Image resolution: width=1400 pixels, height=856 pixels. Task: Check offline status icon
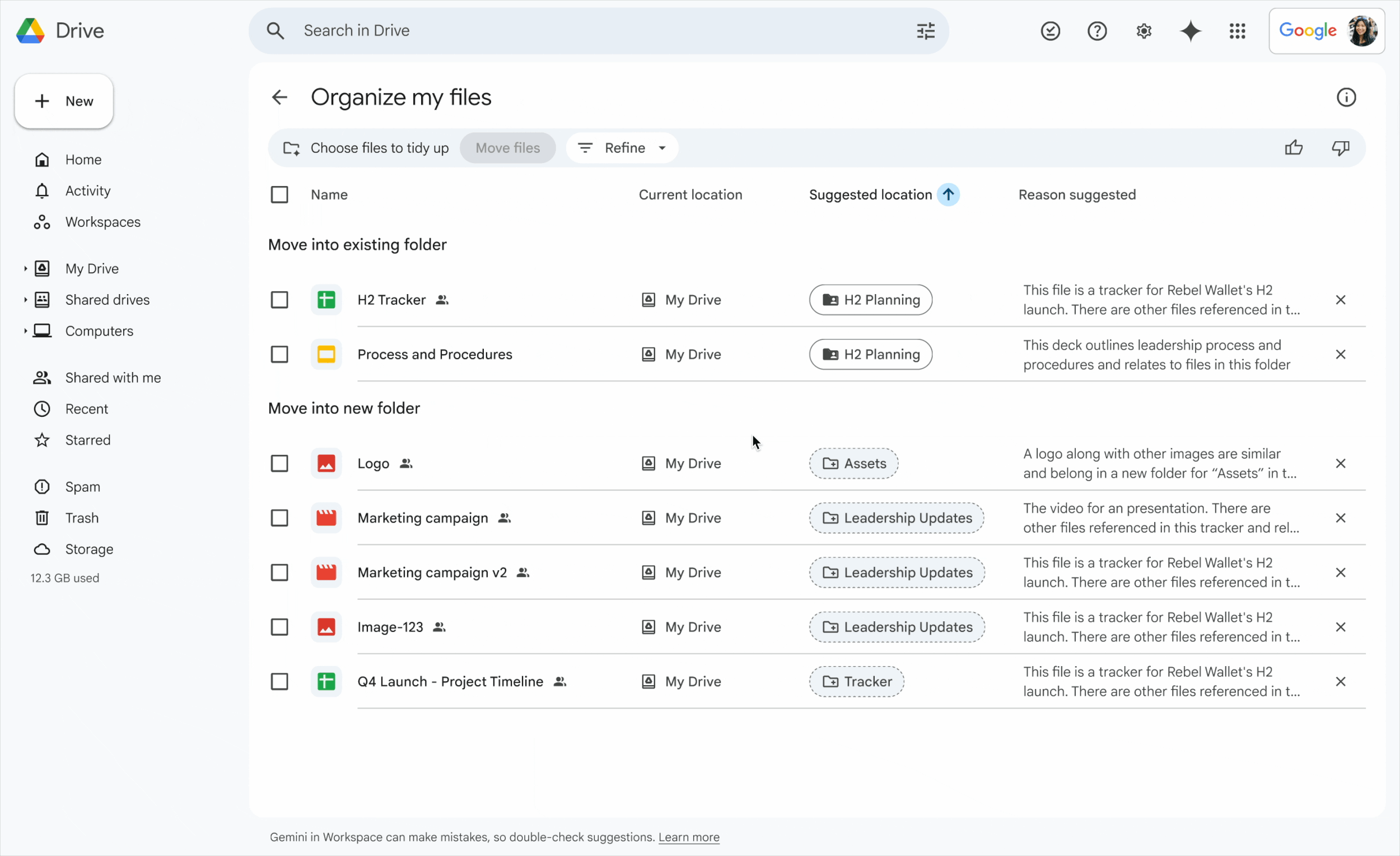(x=1049, y=31)
